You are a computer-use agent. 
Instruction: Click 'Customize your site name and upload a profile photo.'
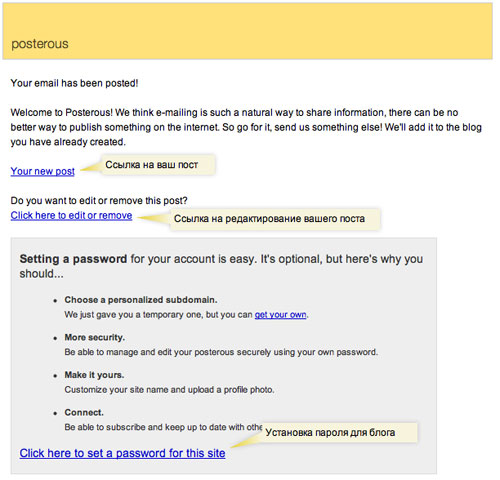(x=169, y=390)
